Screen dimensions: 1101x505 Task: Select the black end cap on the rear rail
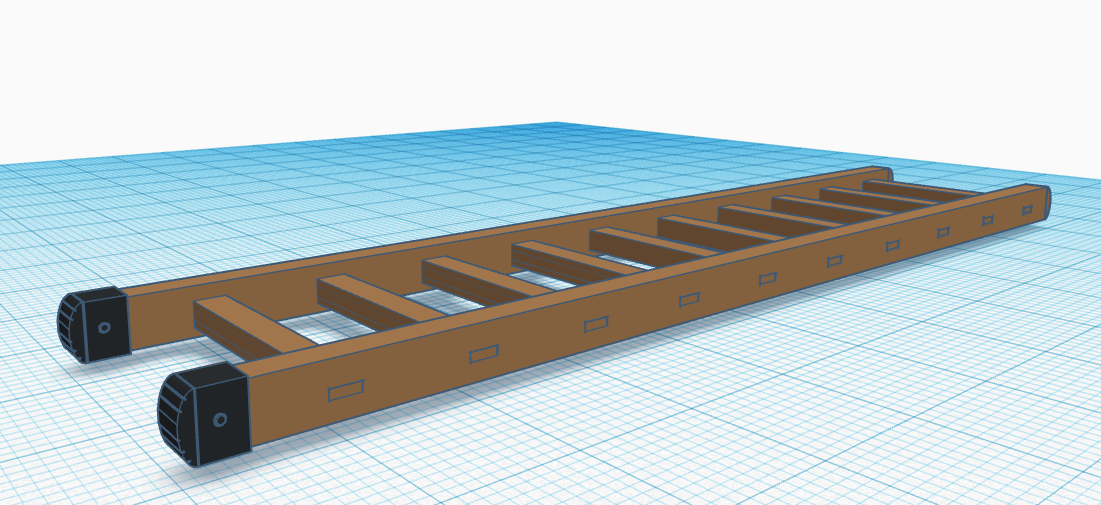94,324
